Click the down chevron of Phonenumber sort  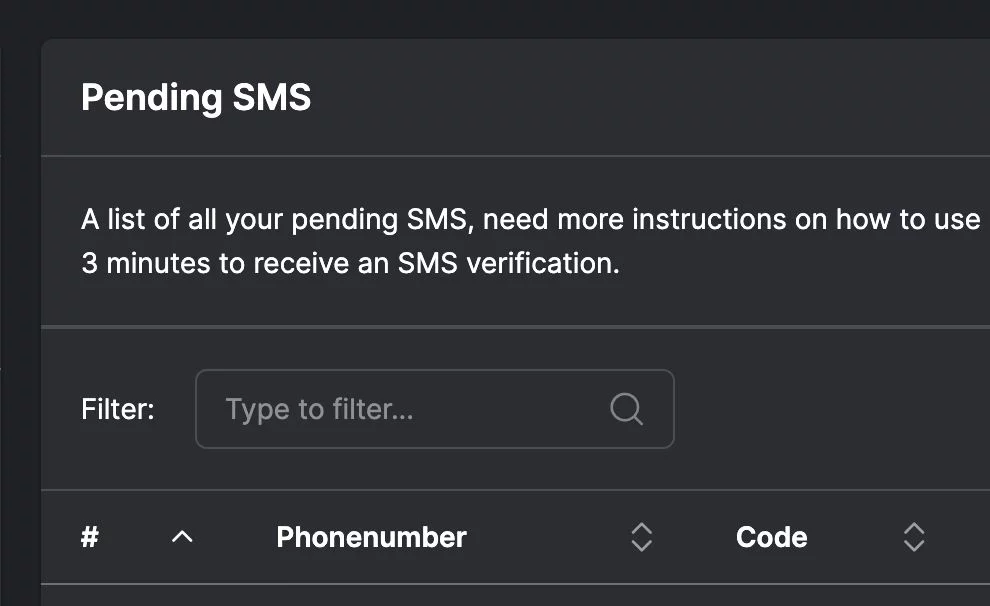point(641,546)
